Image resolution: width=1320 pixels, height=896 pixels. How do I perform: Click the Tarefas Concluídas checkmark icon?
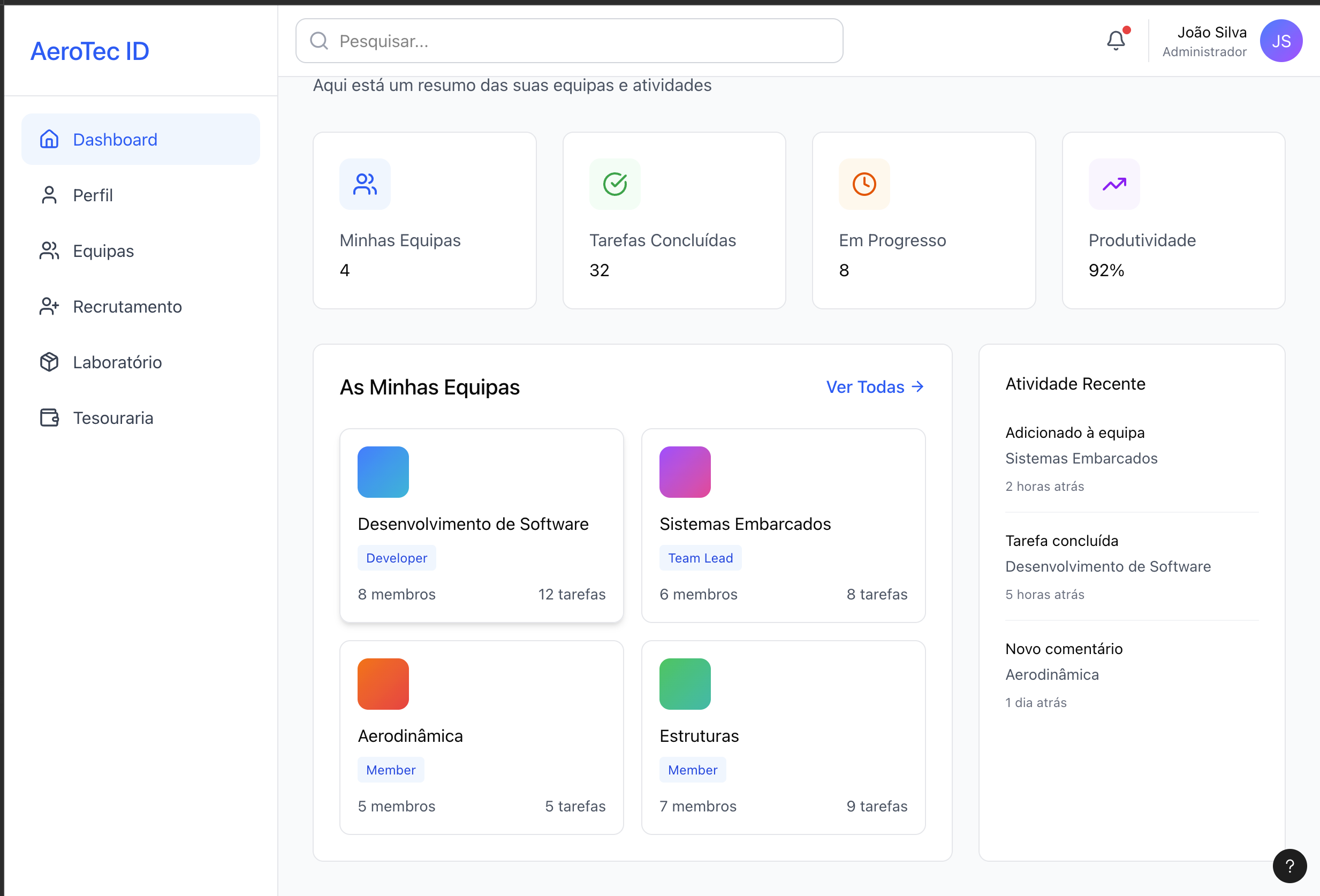pyautogui.click(x=615, y=184)
